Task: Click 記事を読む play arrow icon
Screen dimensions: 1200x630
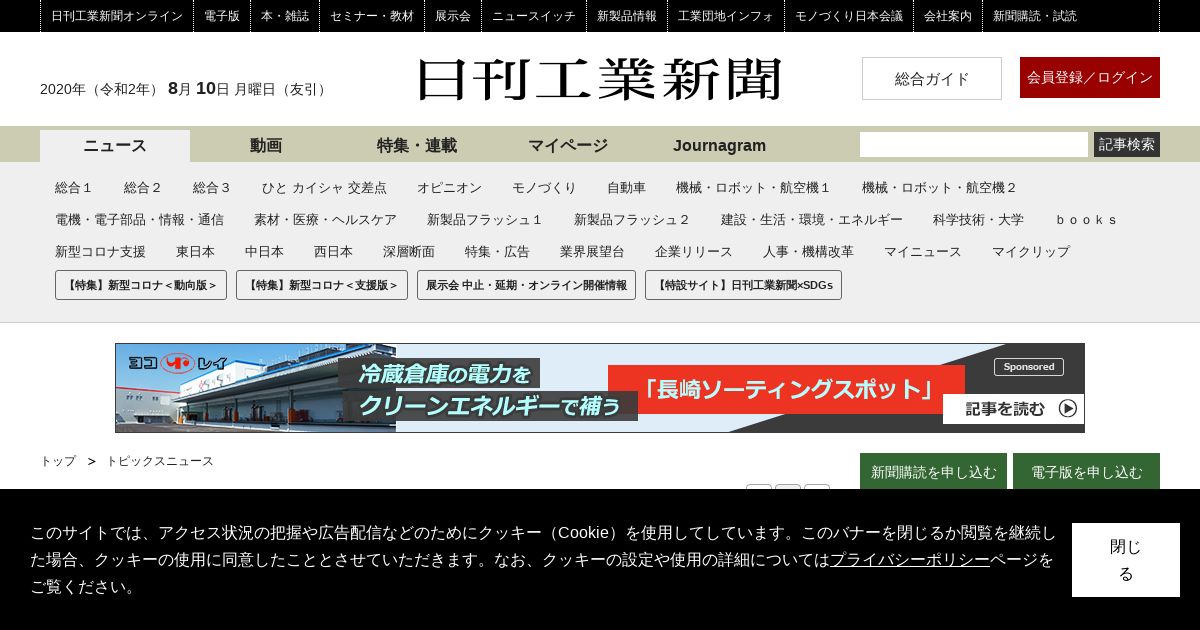Action: click(x=1068, y=408)
